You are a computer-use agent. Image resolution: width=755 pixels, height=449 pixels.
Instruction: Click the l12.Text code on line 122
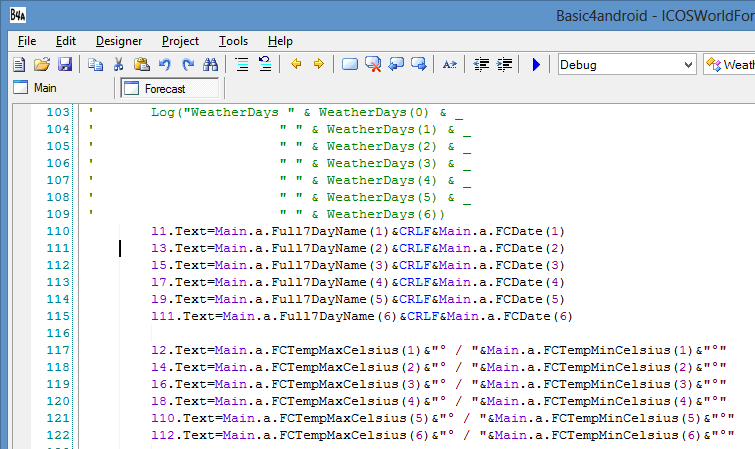click(x=182, y=435)
